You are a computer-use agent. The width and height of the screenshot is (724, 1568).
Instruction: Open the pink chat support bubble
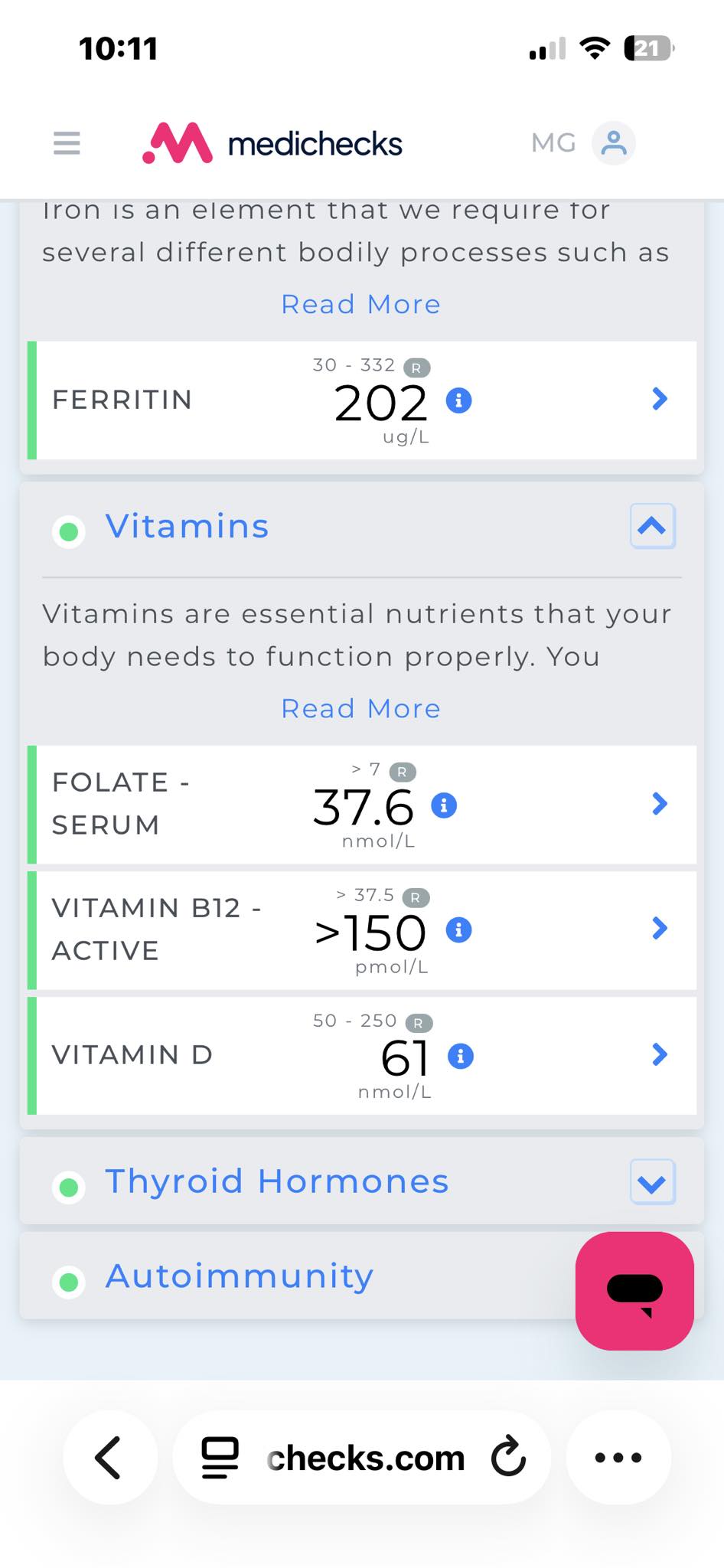click(634, 1290)
